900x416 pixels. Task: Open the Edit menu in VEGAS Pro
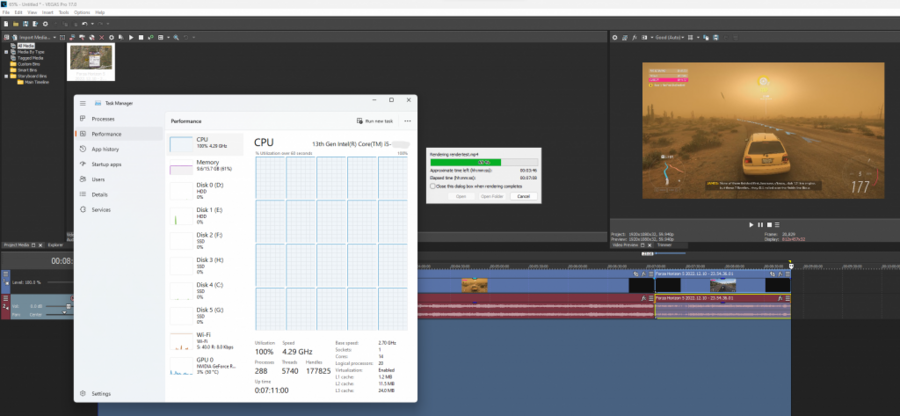coord(18,12)
